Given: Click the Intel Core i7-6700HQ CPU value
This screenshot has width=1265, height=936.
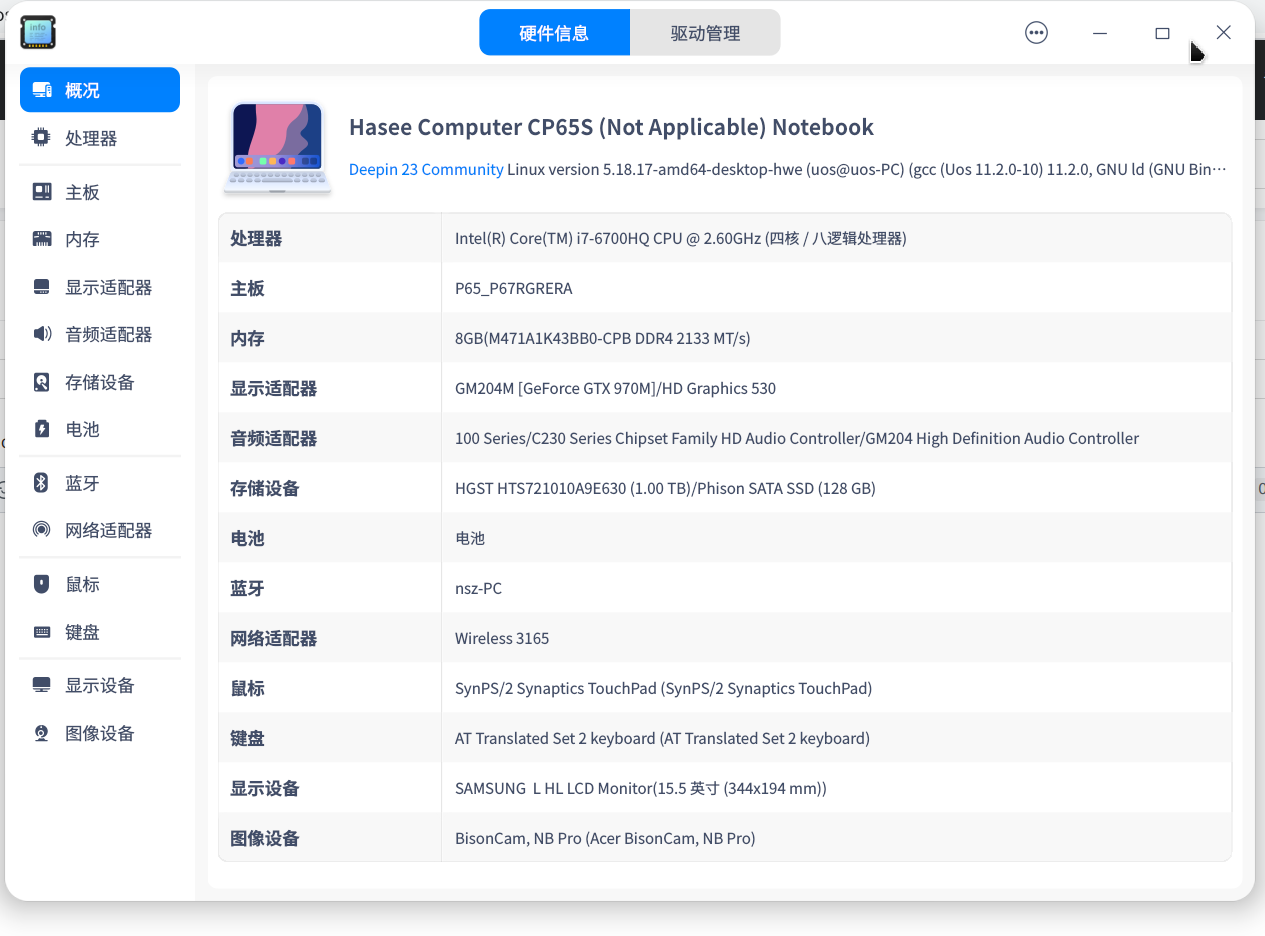Looking at the screenshot, I should [x=681, y=238].
